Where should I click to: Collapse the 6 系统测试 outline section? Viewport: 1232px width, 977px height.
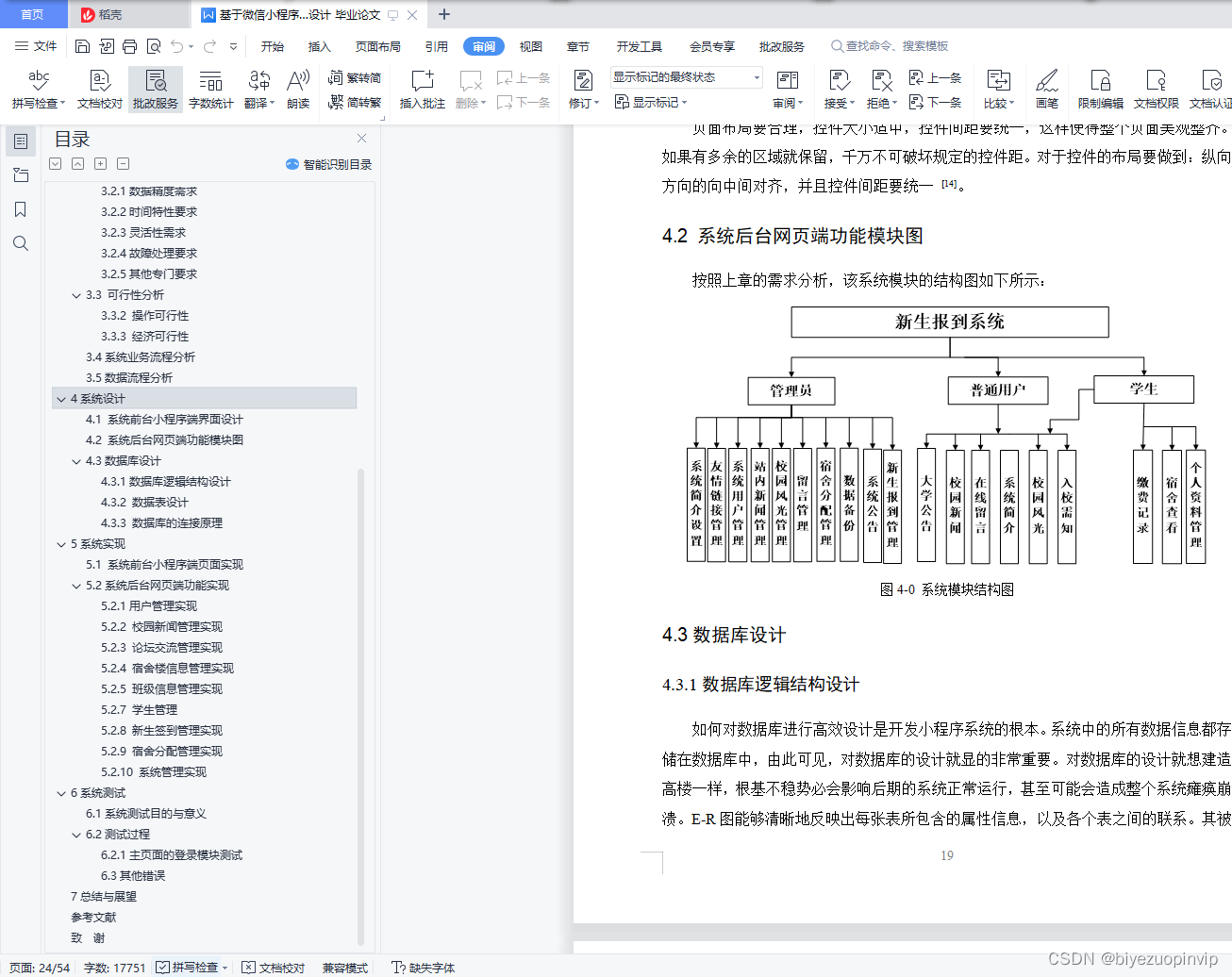tap(61, 792)
